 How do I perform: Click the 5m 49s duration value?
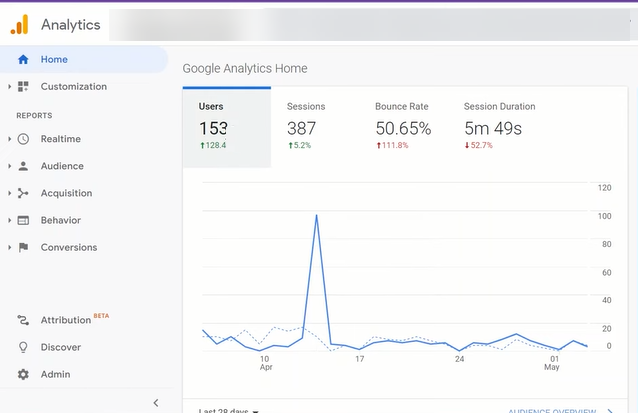(x=493, y=129)
